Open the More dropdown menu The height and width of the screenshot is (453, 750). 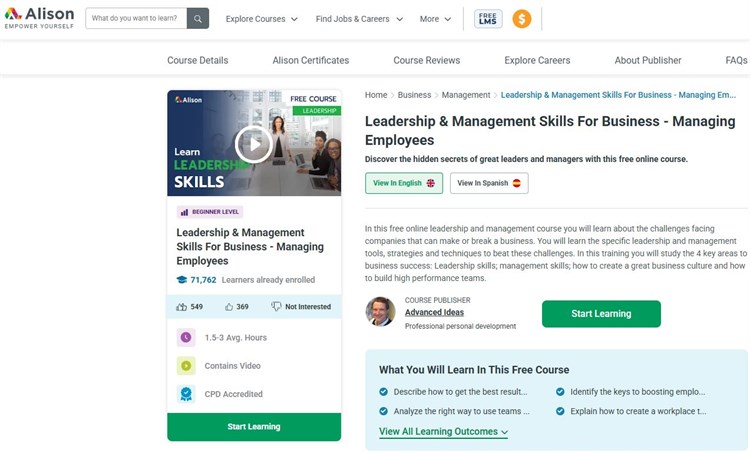tap(435, 19)
